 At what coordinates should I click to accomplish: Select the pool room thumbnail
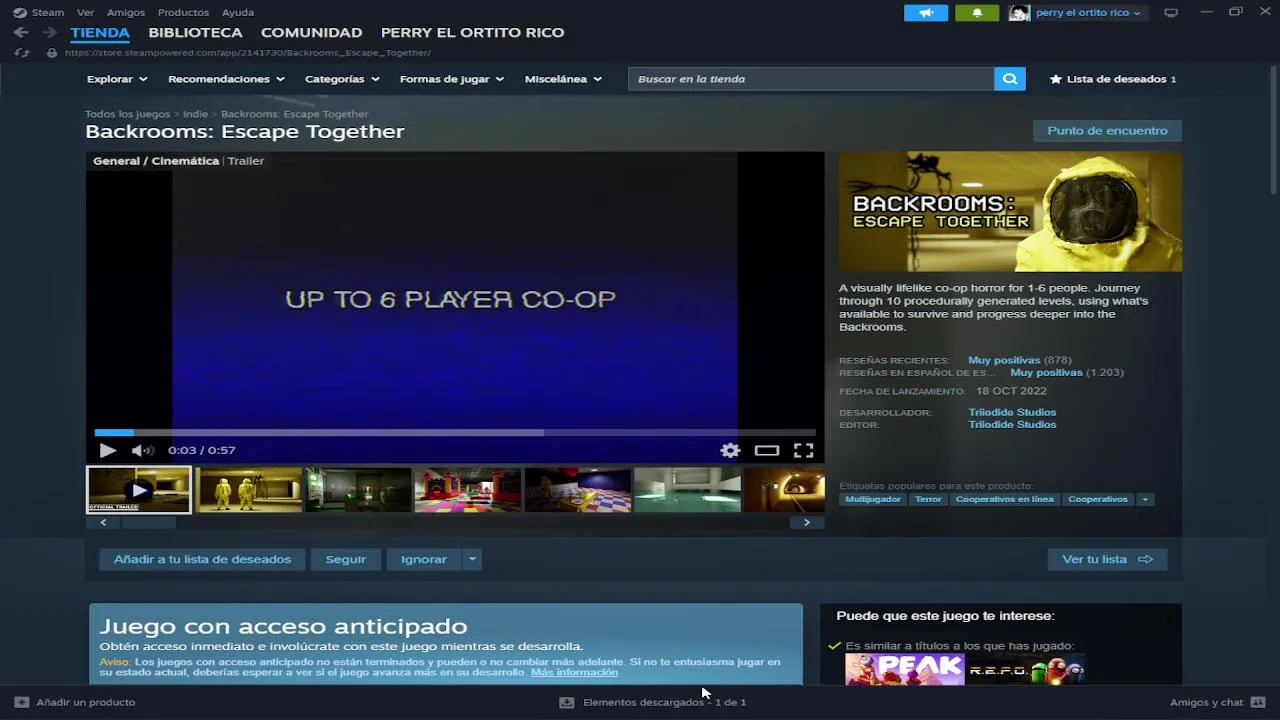point(687,490)
